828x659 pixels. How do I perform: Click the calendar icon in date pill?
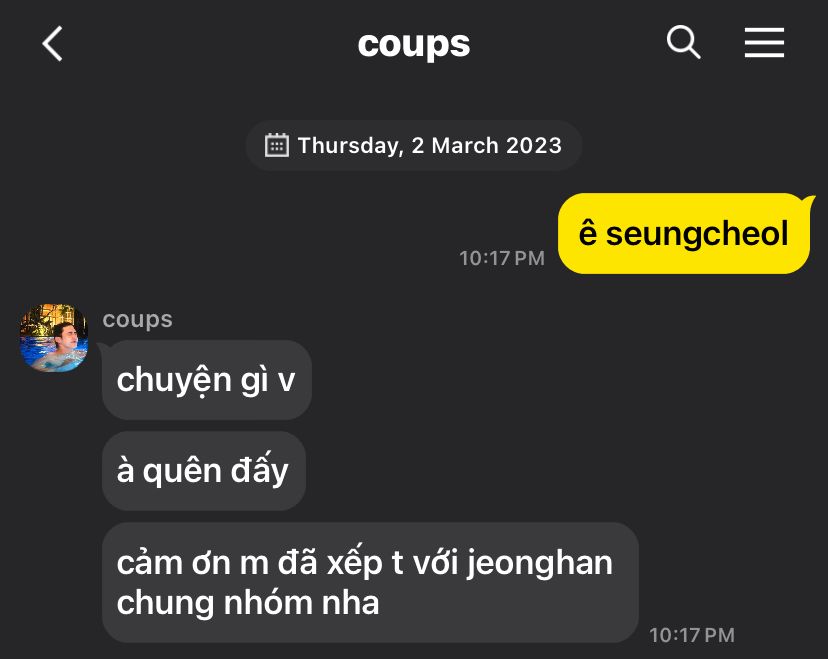pyautogui.click(x=277, y=145)
